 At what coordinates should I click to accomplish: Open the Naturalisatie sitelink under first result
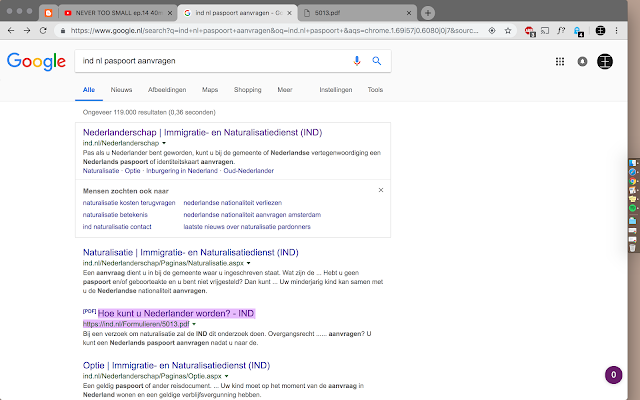[x=101, y=171]
